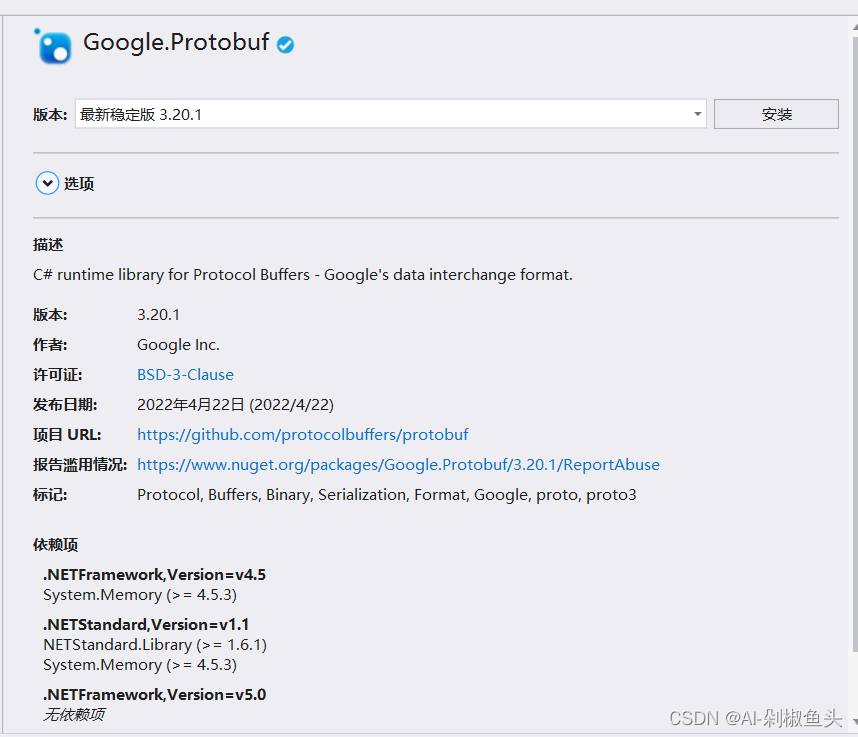
Task: Click the blue verified checkmark badge
Action: 285,43
